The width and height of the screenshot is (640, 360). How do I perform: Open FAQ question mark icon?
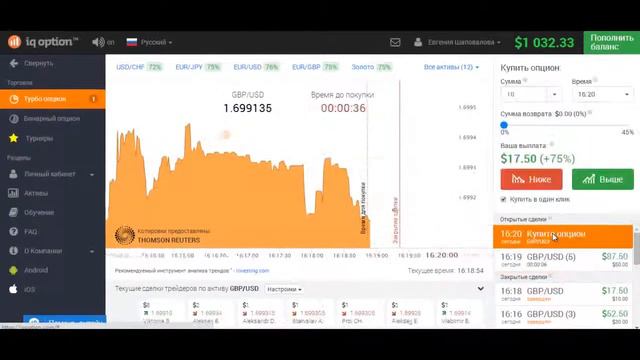[x=13, y=231]
